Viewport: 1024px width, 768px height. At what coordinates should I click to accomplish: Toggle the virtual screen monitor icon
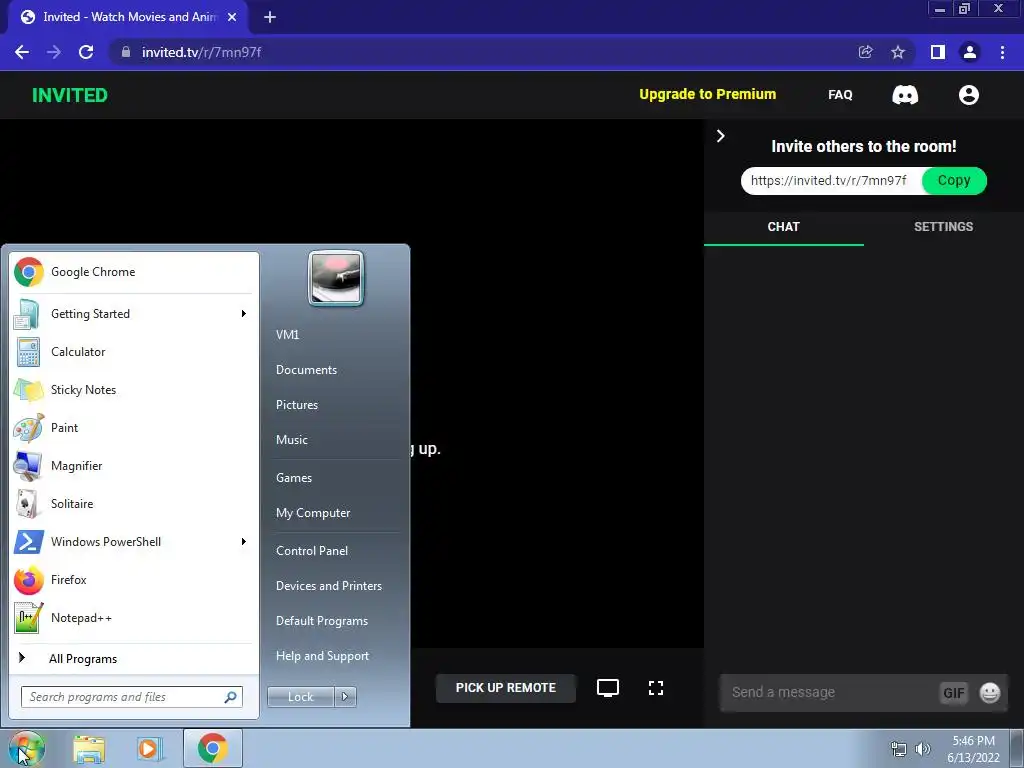(x=607, y=688)
